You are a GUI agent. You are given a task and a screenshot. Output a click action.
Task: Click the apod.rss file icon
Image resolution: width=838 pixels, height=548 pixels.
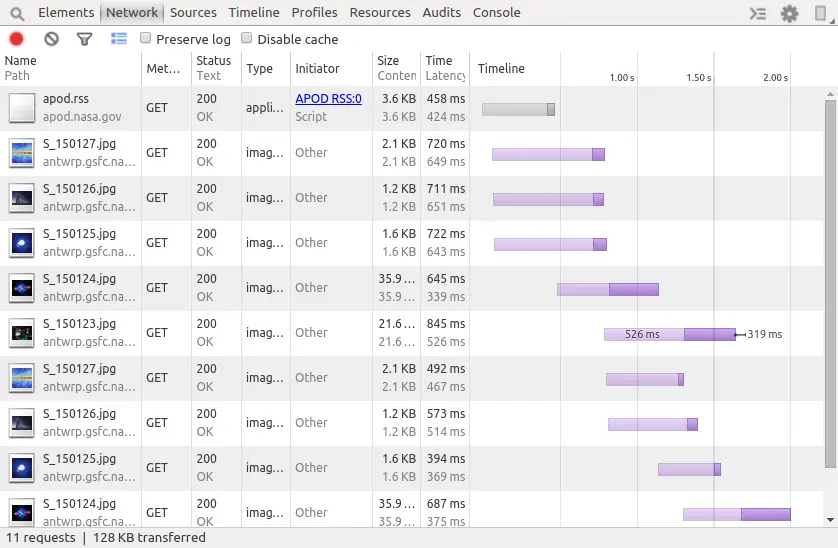(x=21, y=107)
